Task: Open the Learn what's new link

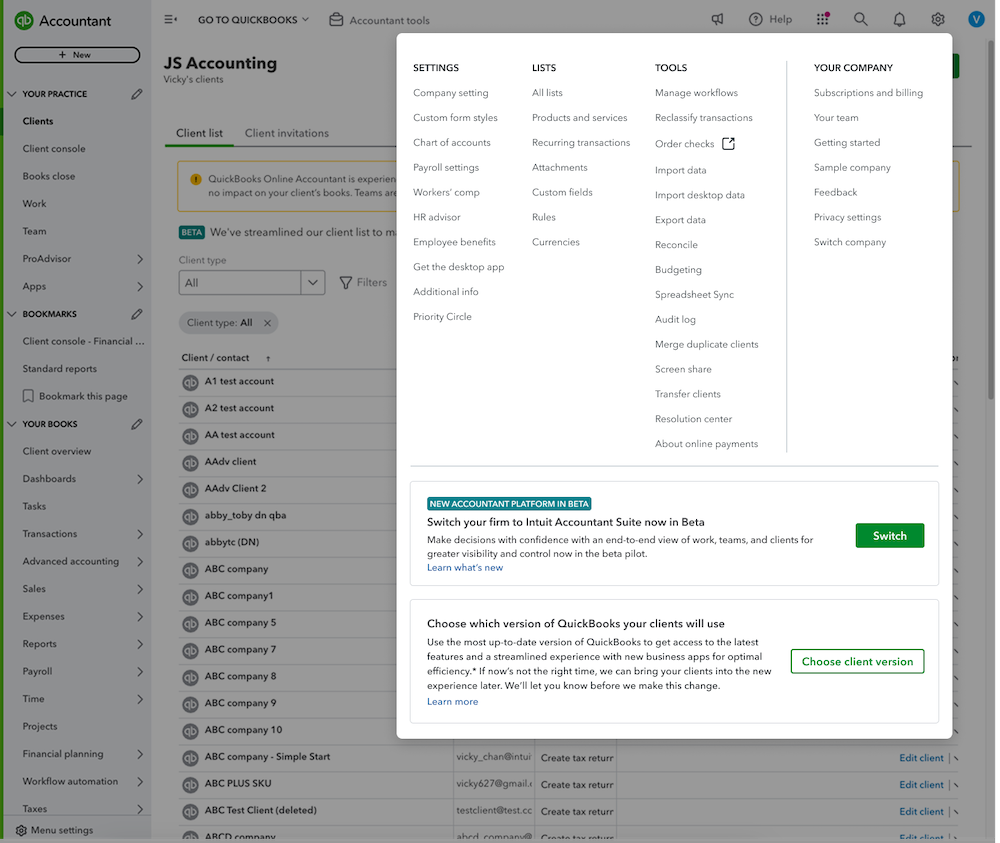Action: point(464,565)
